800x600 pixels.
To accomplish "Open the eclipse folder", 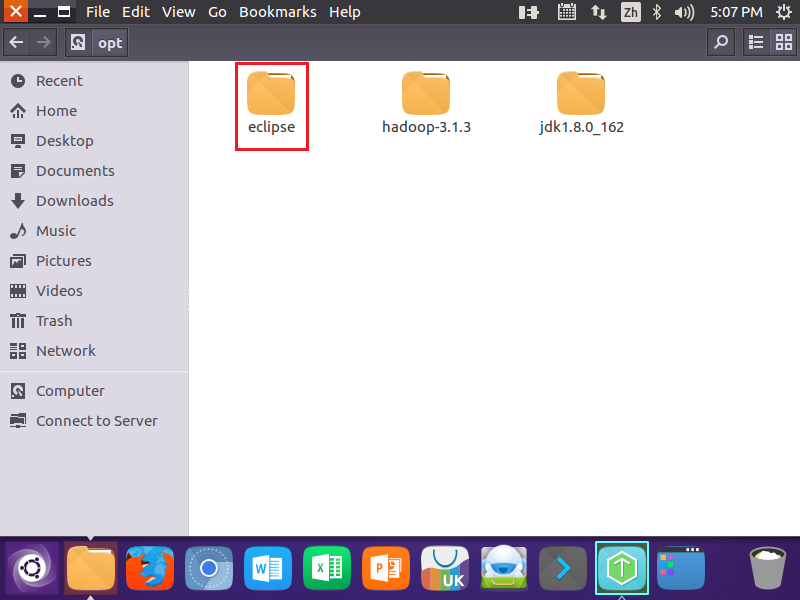I will (271, 104).
